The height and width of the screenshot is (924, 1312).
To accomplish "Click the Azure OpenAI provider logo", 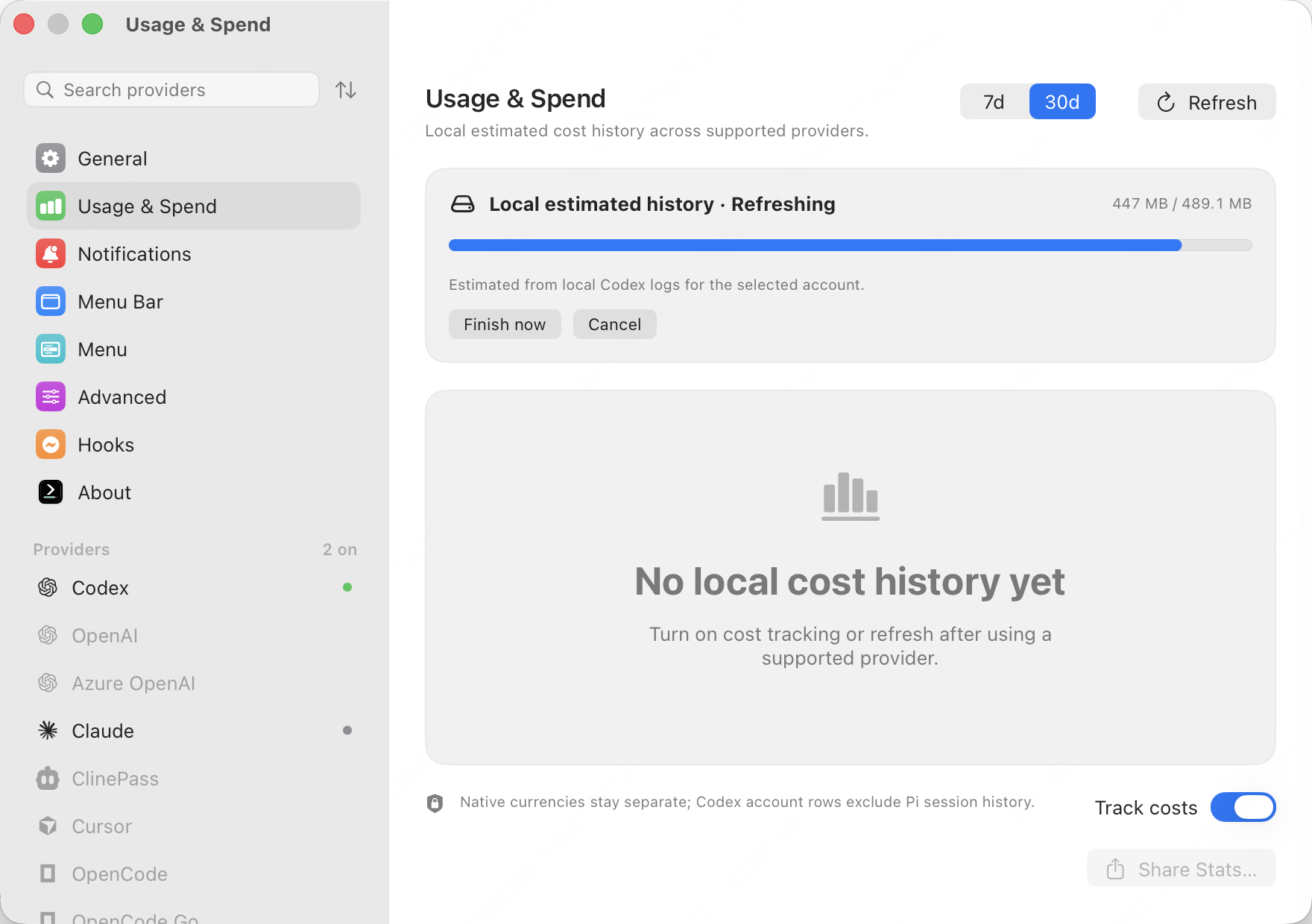I will tap(48, 683).
